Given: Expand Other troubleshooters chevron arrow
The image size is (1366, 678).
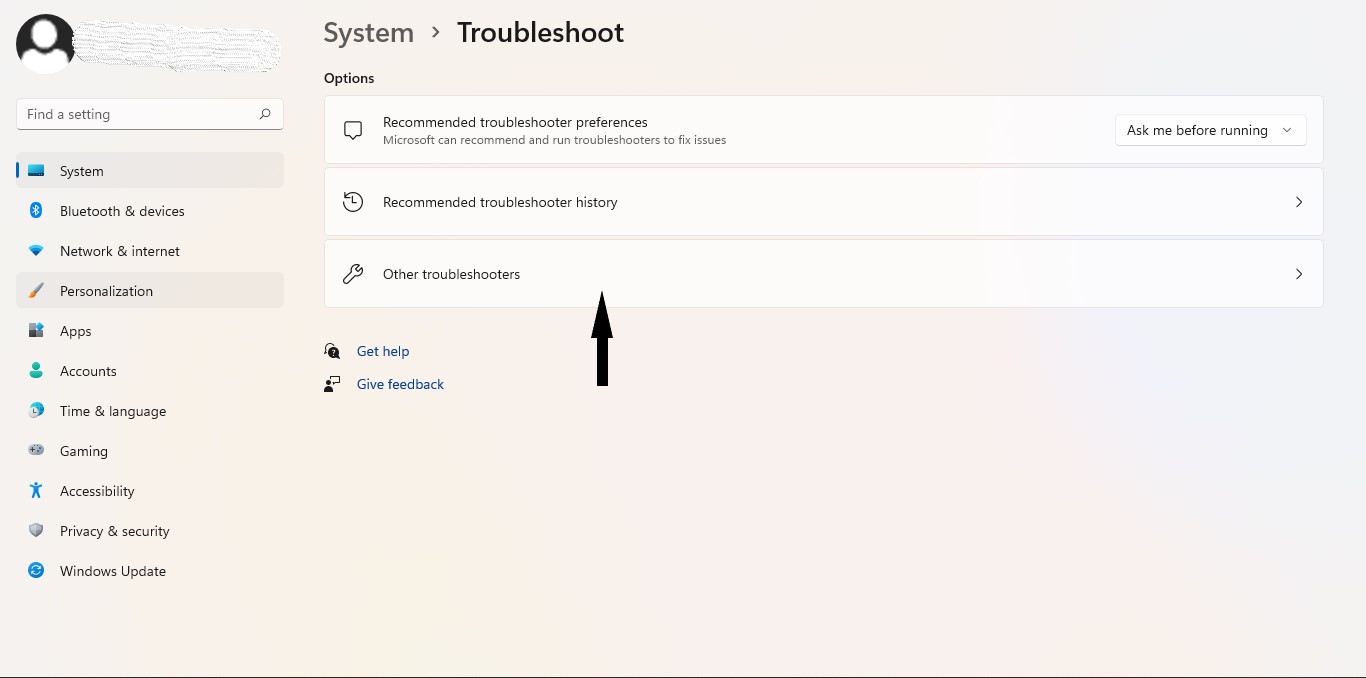Looking at the screenshot, I should click(1299, 274).
